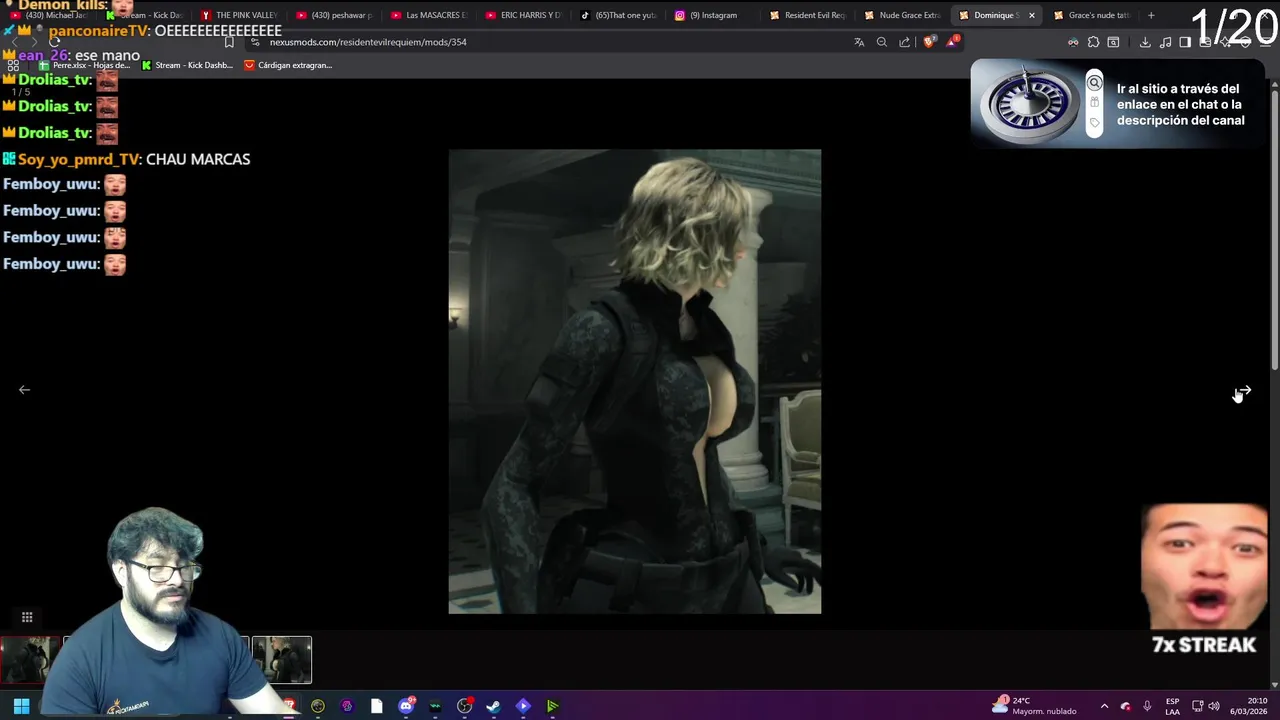Open the ERIC HARRIS Y D tab

click(x=524, y=15)
